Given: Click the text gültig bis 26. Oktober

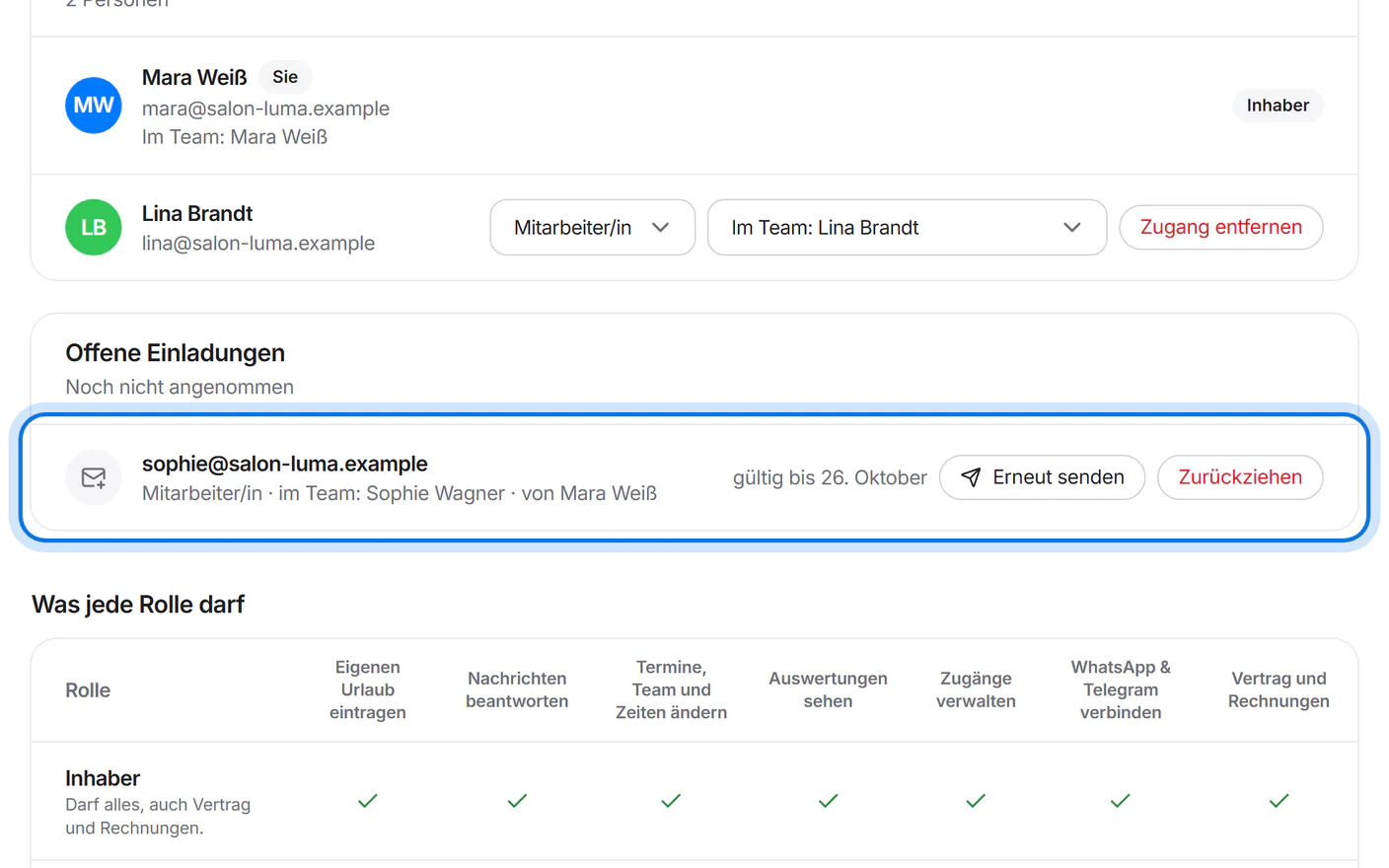Looking at the screenshot, I should coord(830,478).
